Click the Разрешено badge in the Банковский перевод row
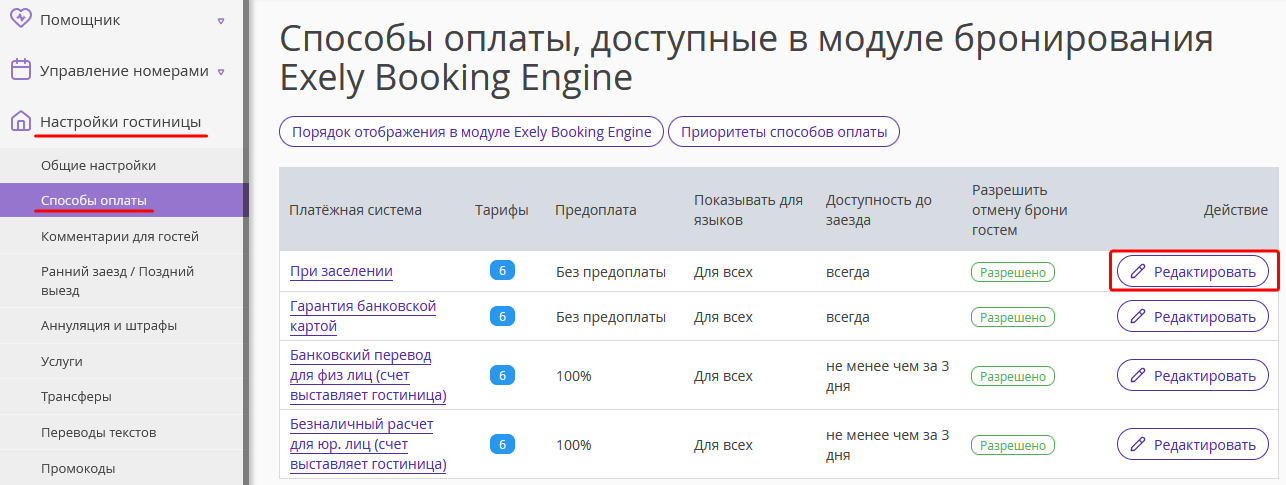The image size is (1286, 485). click(1013, 376)
